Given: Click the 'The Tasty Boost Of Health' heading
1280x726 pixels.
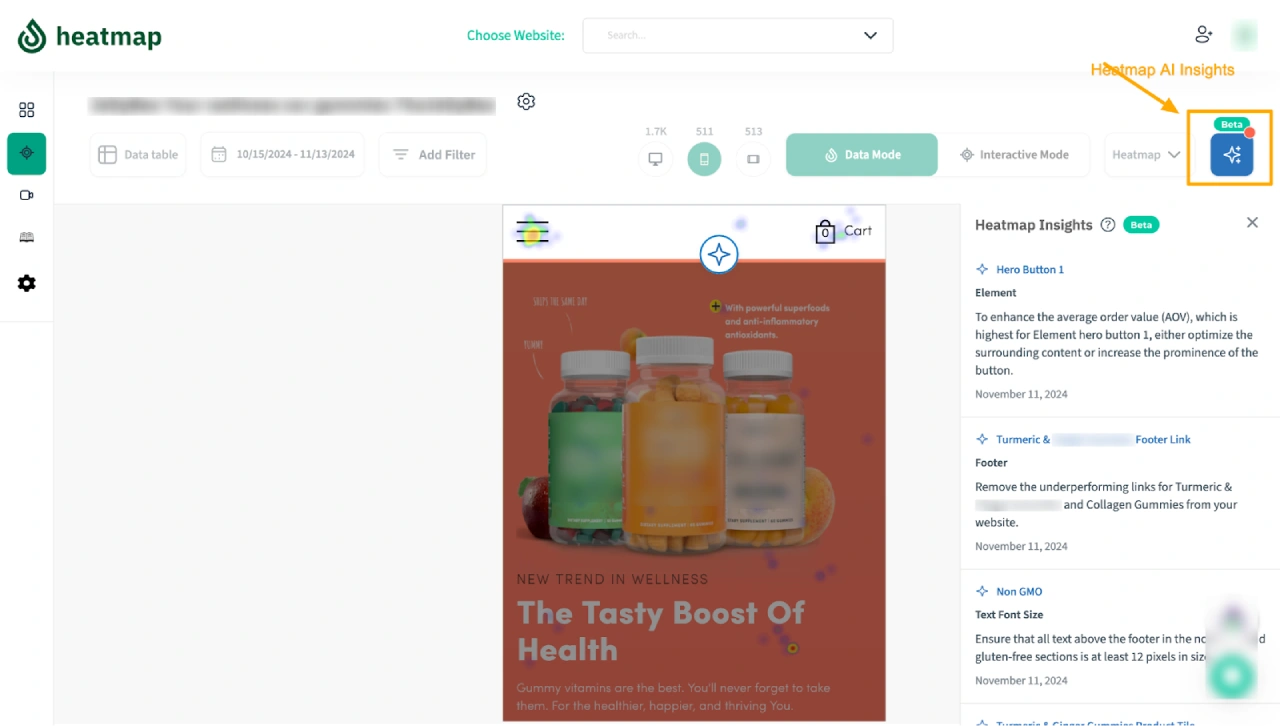Looking at the screenshot, I should [x=661, y=631].
